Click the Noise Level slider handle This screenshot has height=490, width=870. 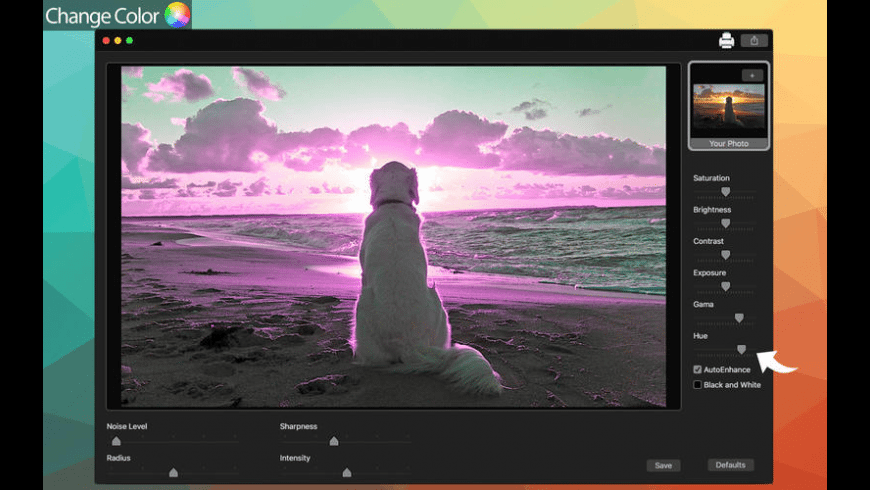tap(116, 441)
